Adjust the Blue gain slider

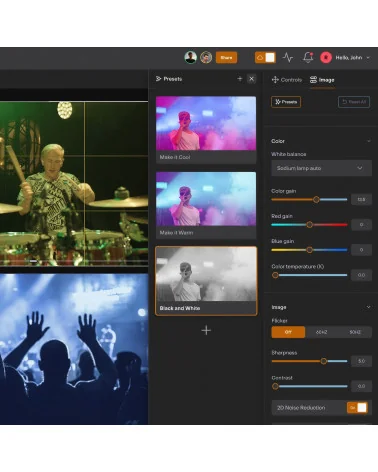pos(309,250)
